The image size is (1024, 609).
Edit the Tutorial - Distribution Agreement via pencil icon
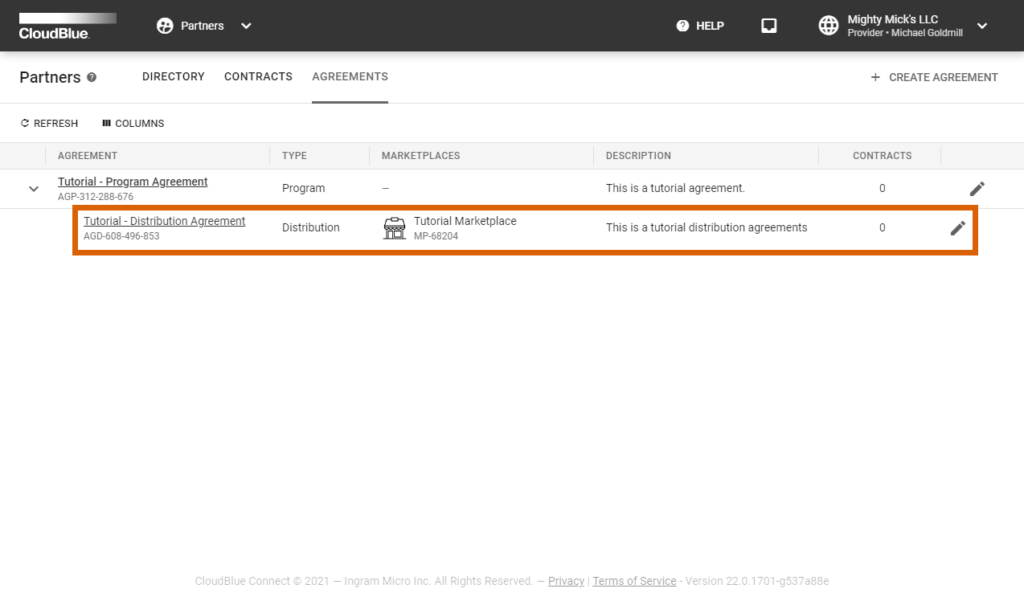957,228
